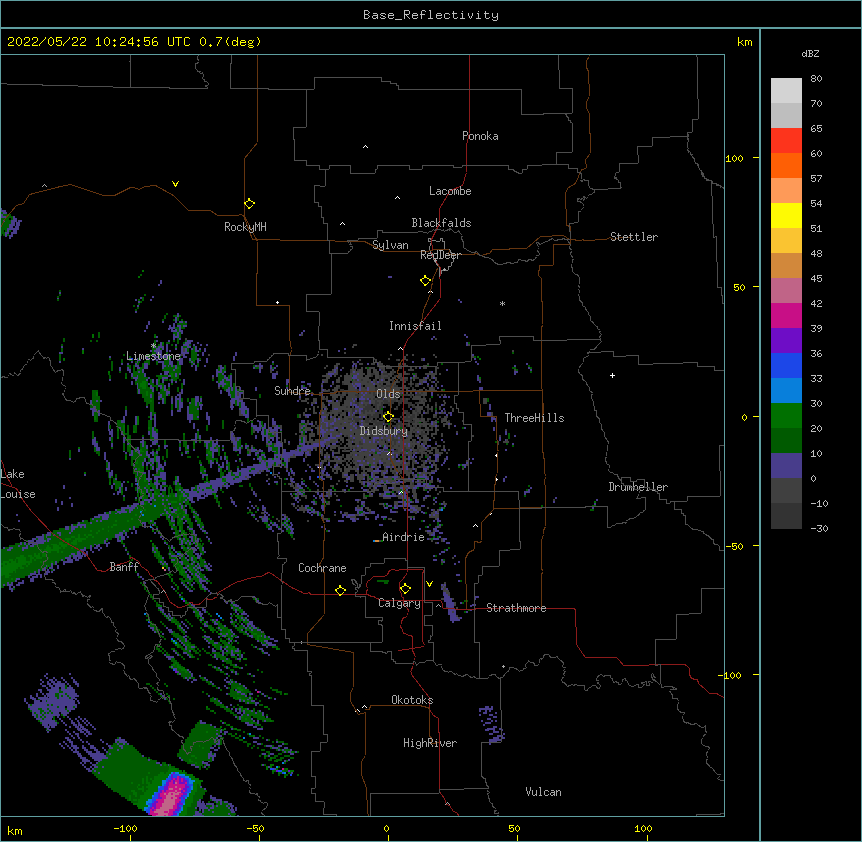Click the Cochrane label

coord(322,568)
